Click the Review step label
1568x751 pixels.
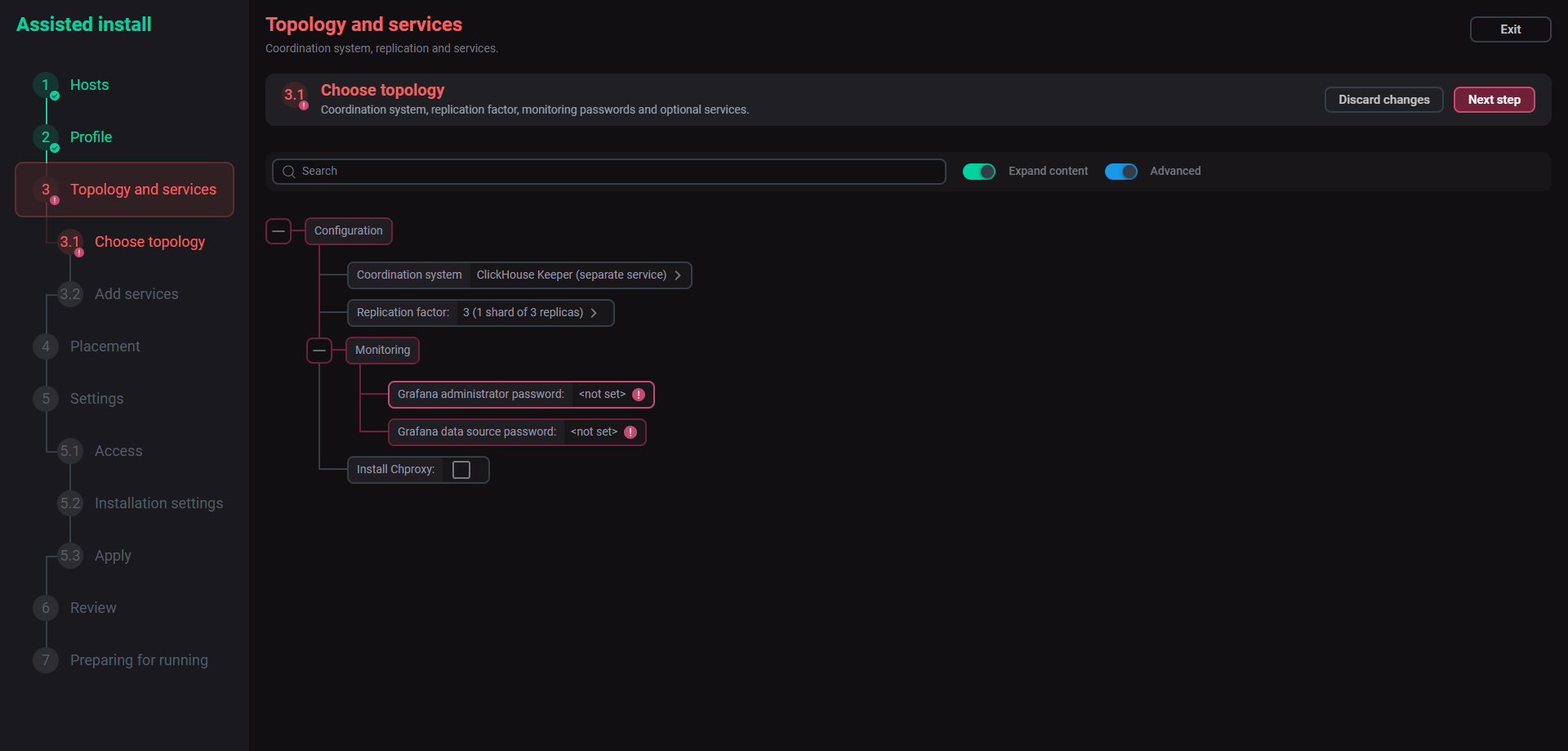tap(93, 608)
